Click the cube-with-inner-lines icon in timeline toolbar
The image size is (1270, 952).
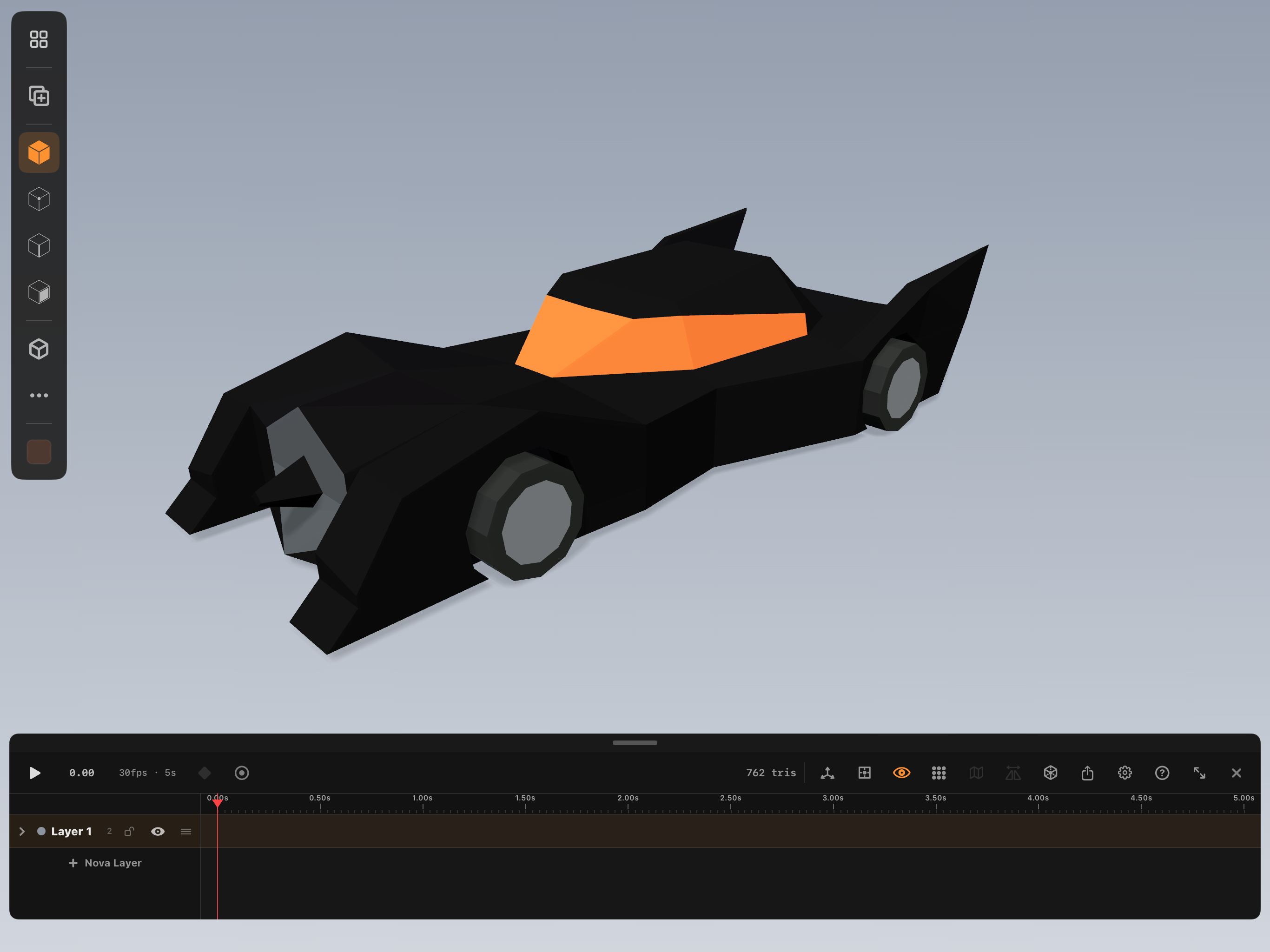tap(1051, 773)
